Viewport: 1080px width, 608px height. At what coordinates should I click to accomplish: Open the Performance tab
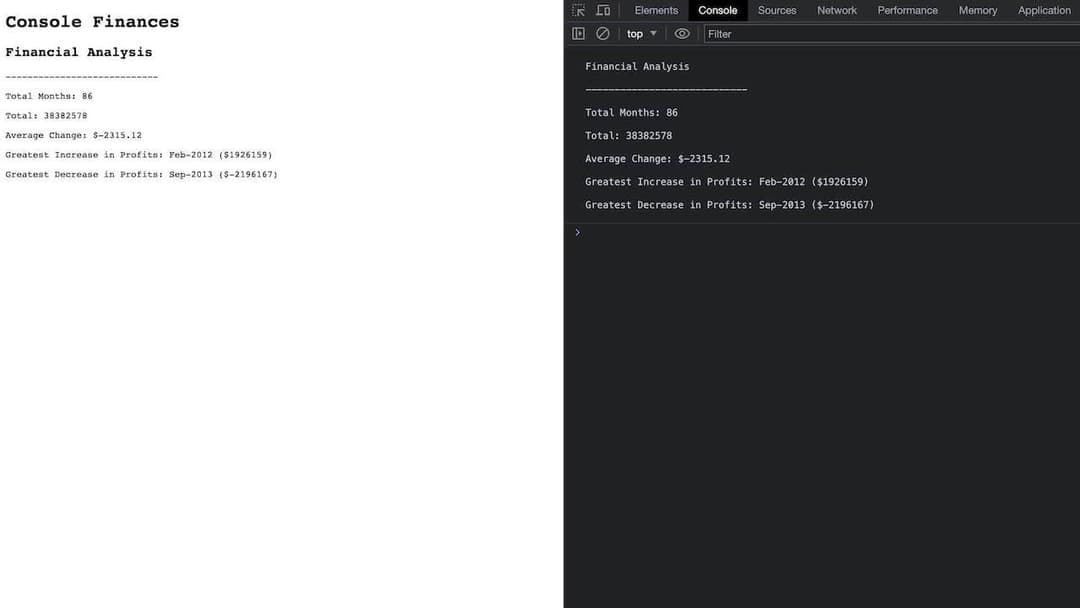click(x=907, y=11)
